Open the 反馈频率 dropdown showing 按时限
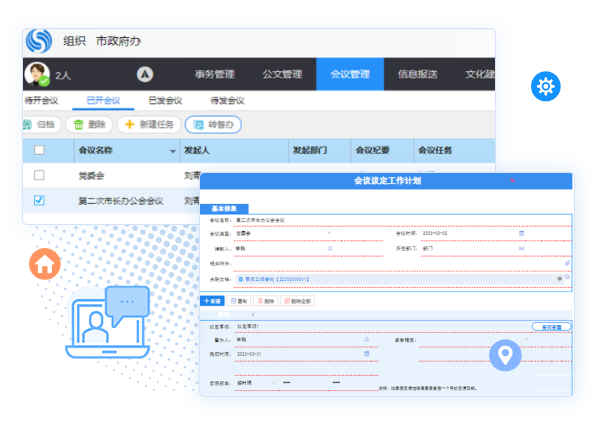Screen dimensions: 605x428 pyautogui.click(x=274, y=383)
